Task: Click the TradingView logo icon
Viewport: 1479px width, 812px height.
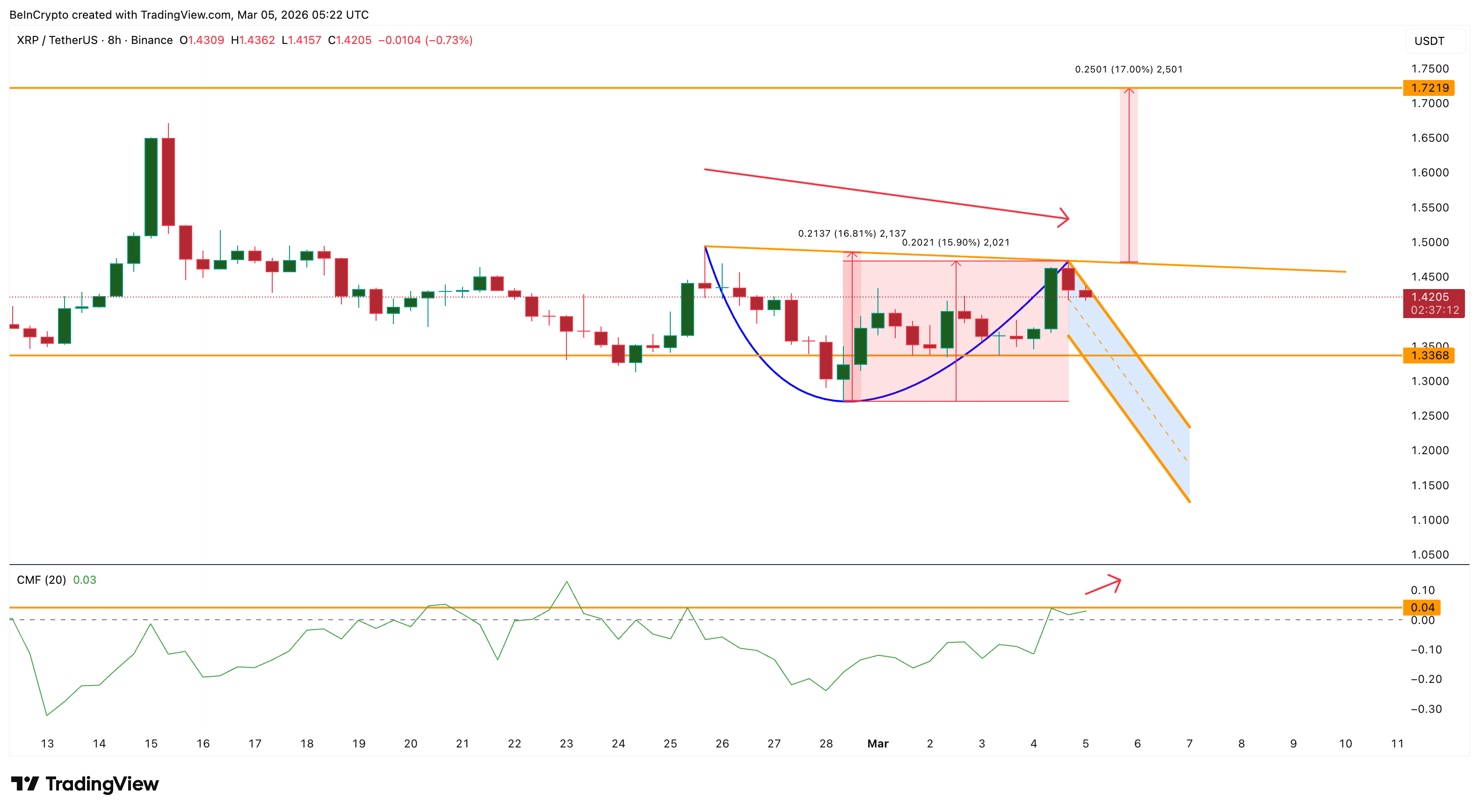Action: pyautogui.click(x=25, y=783)
